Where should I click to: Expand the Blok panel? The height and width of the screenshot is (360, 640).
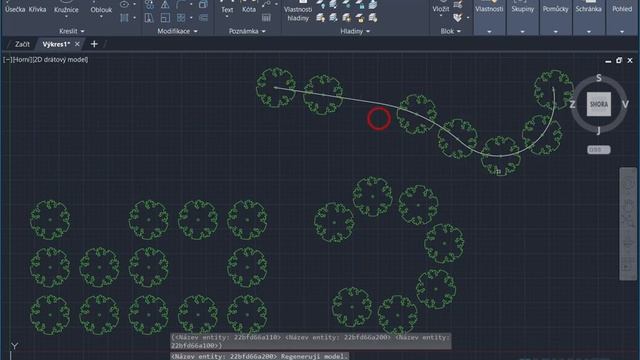451,31
